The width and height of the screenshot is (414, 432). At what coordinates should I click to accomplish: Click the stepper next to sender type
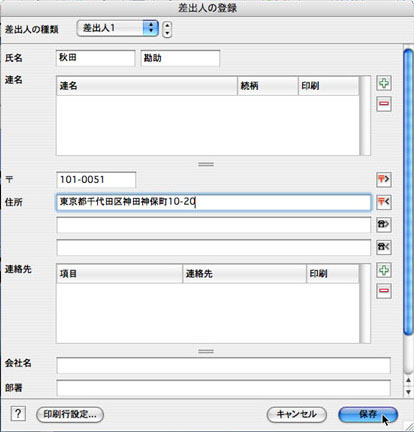pos(167,29)
